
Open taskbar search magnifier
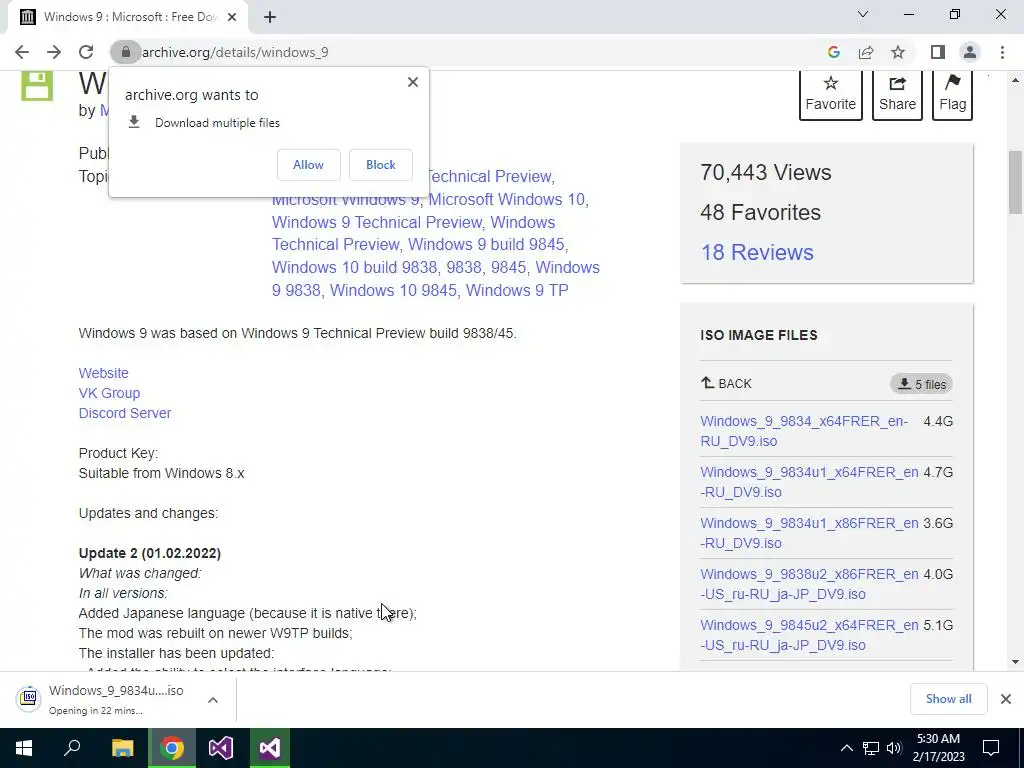pos(72,748)
